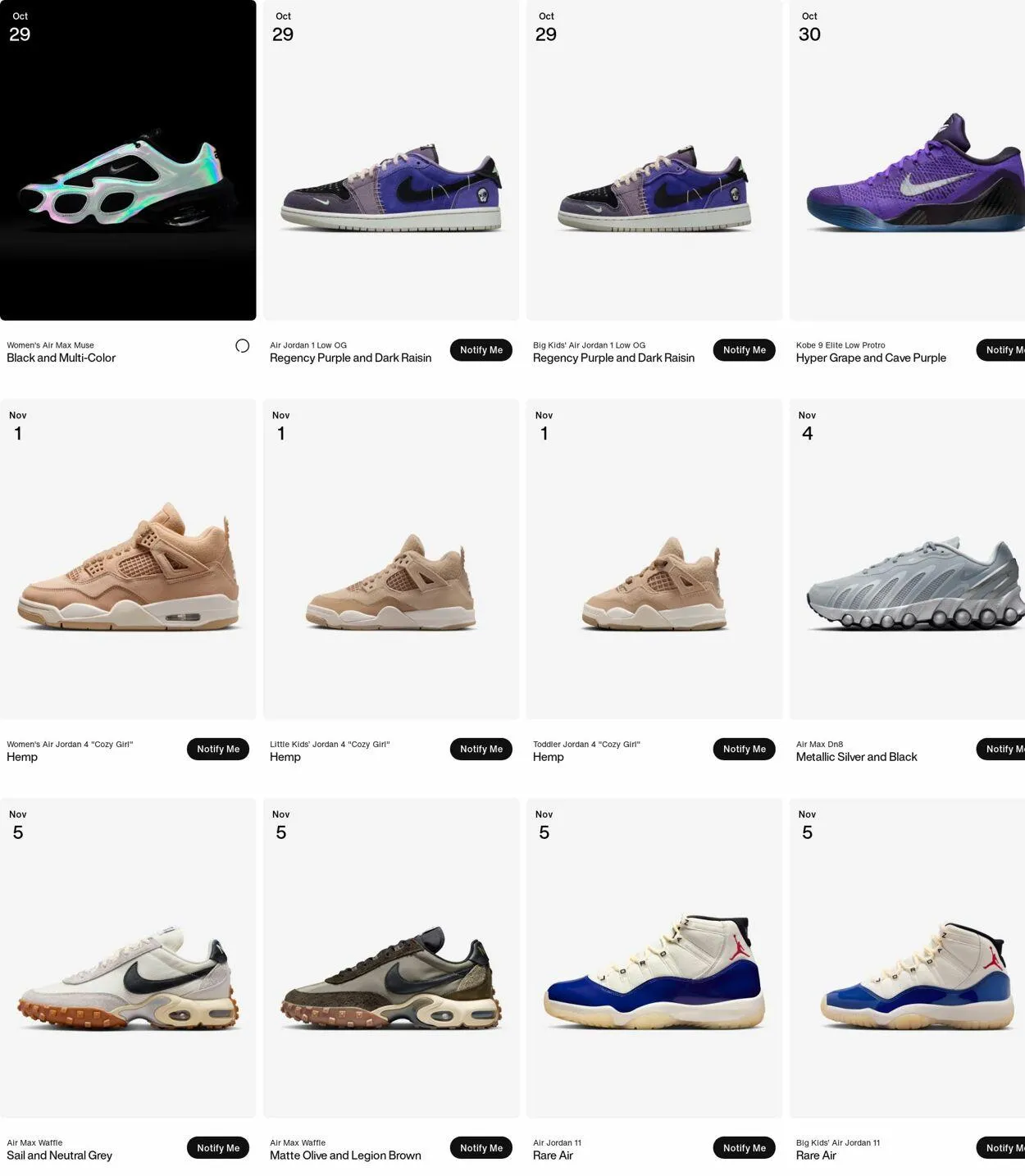Click the circular loading icon beside Air Max Muse
Viewport: 1025px width, 1176px height.
click(x=242, y=346)
